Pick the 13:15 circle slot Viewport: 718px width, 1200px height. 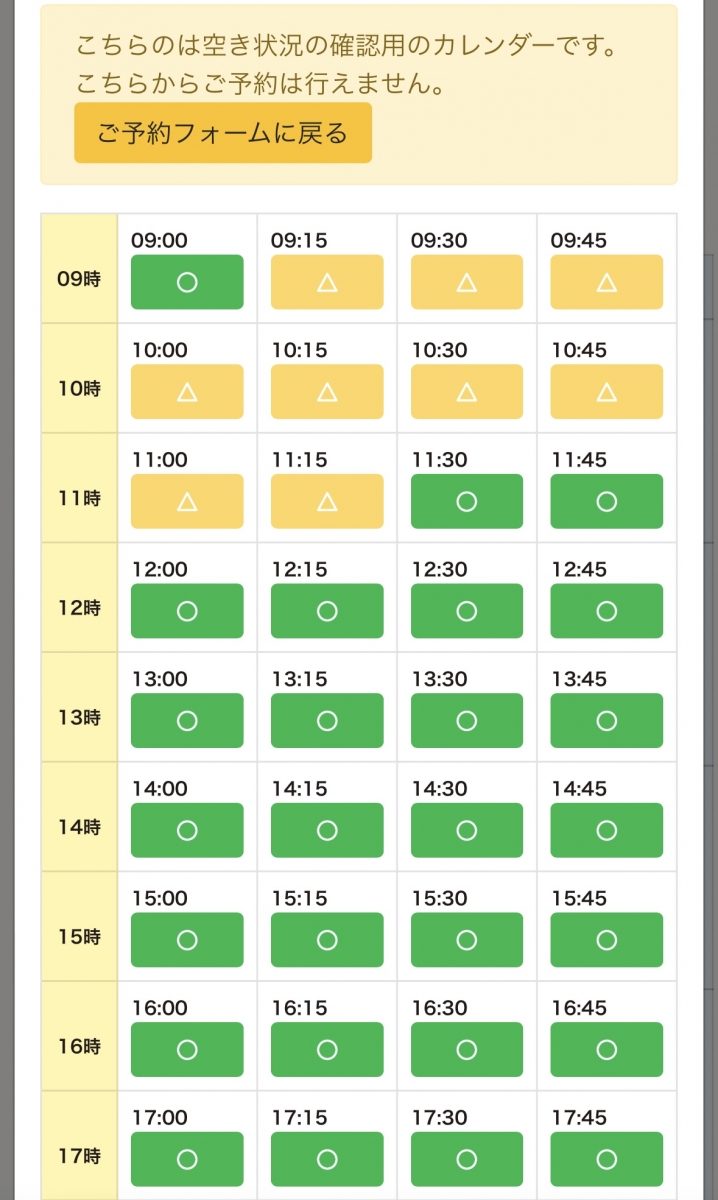[327, 721]
